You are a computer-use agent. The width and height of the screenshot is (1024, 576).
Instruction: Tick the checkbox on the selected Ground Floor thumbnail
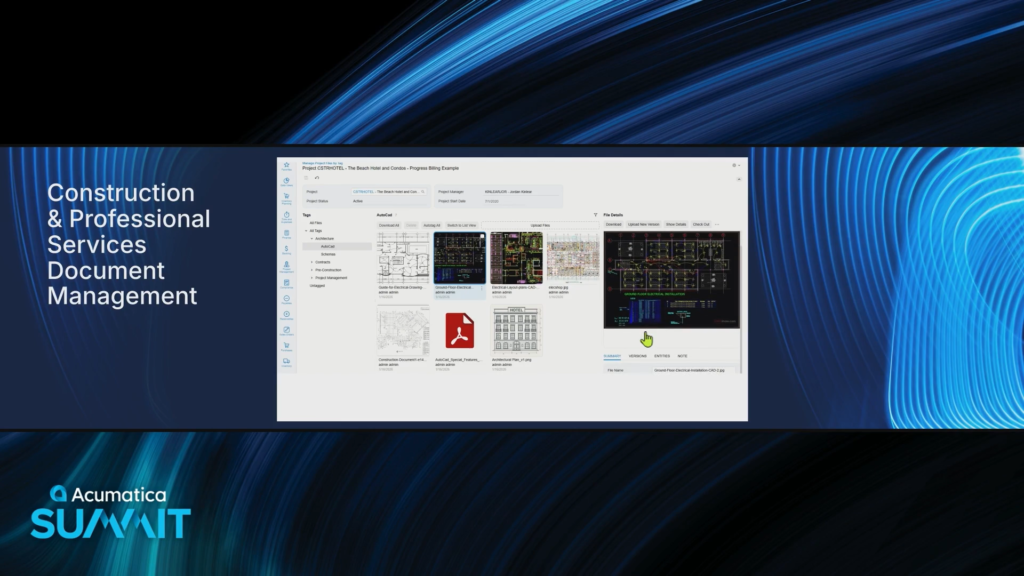coord(481,237)
